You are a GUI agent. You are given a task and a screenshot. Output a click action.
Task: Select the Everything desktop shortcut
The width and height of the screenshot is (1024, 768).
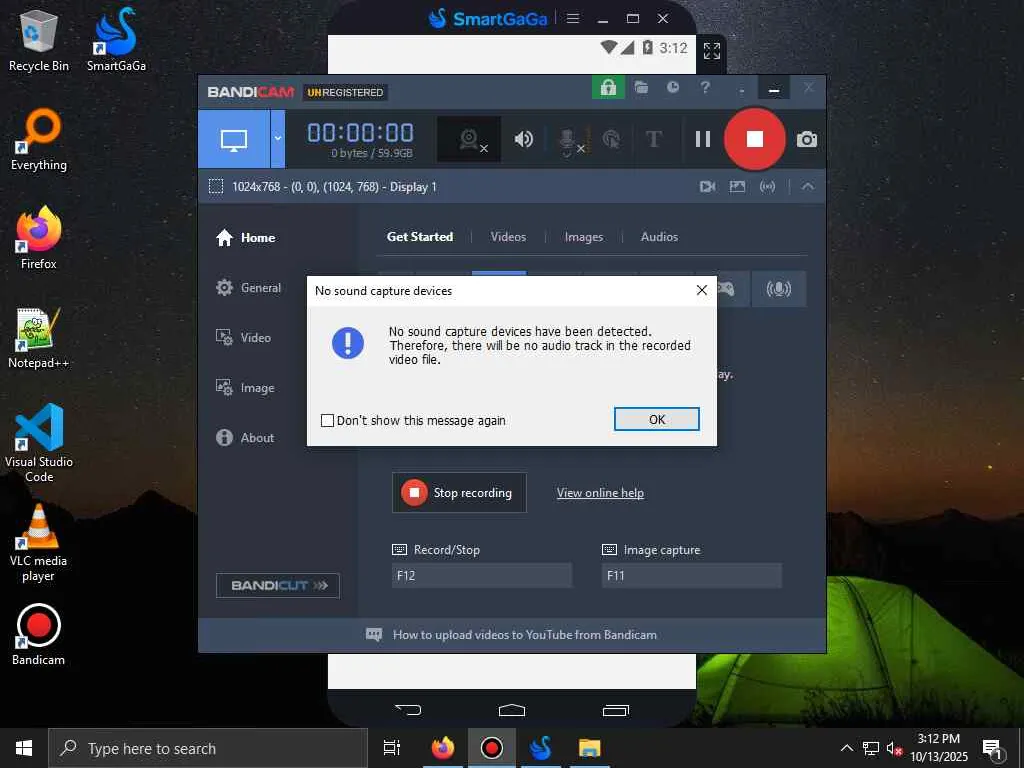coord(39,140)
